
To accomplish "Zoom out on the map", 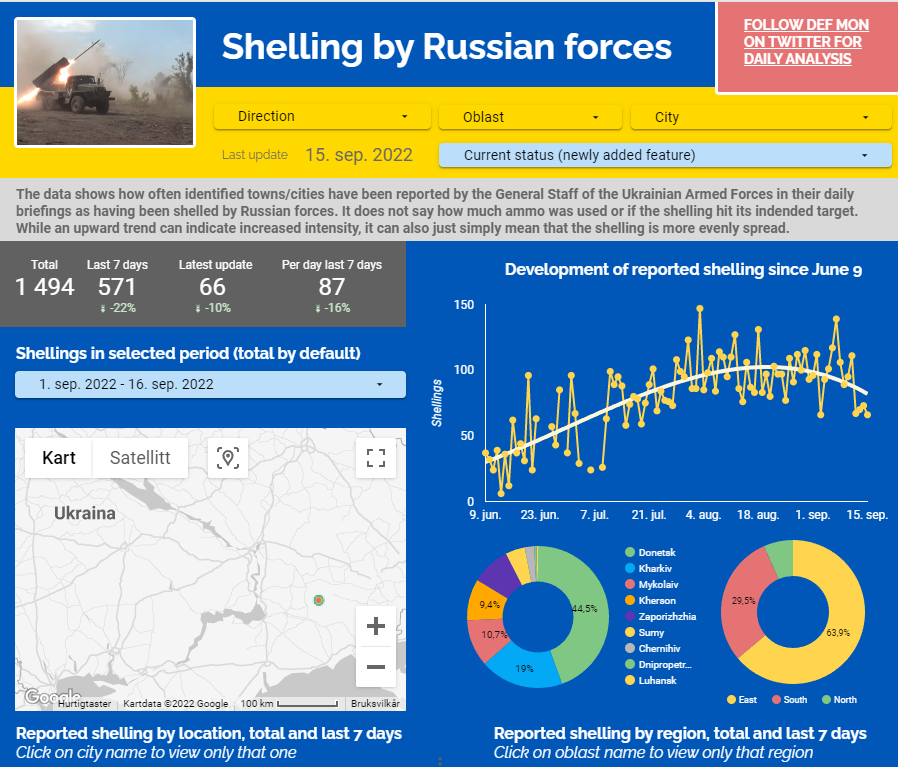I will 376,667.
